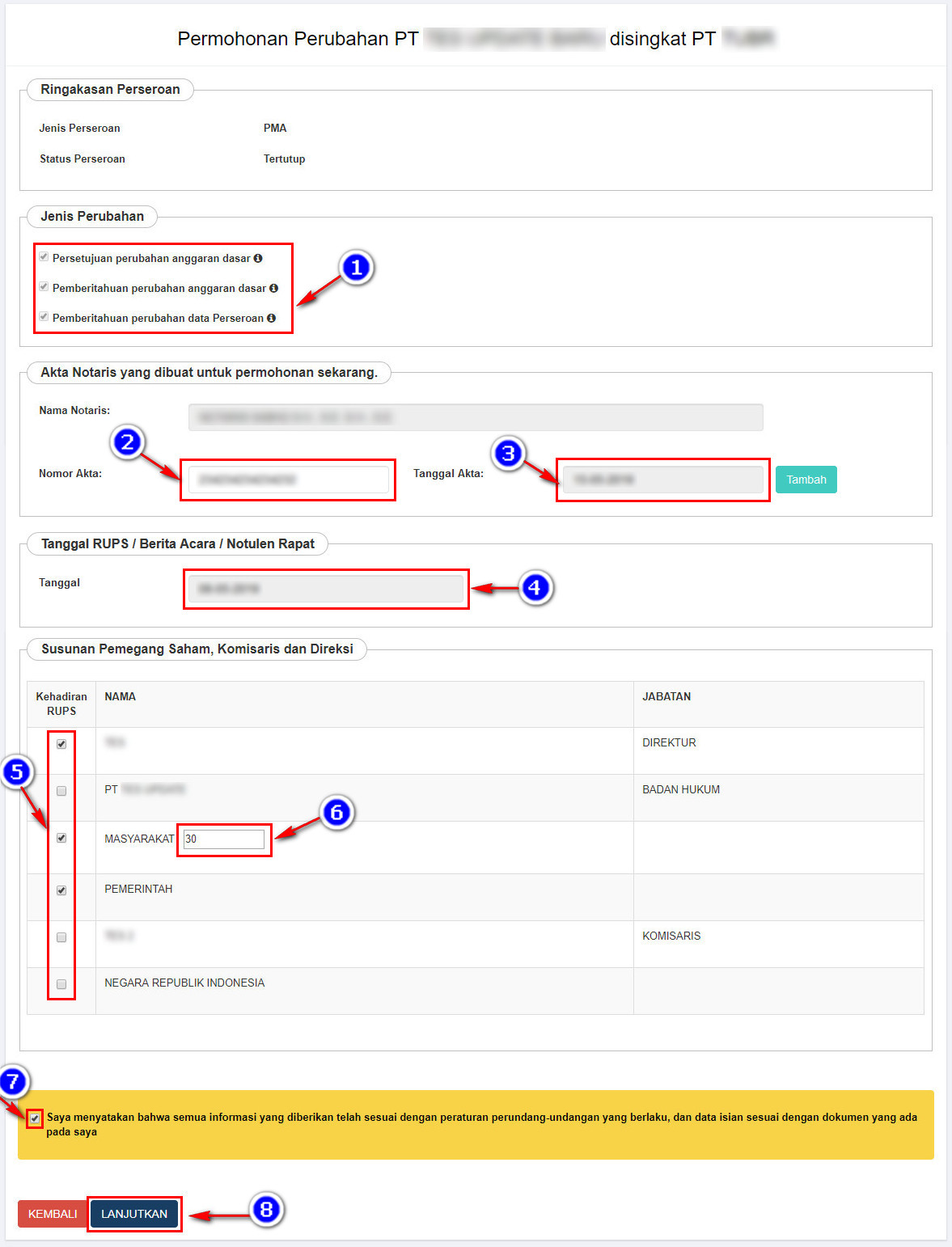Click info icon beside Pemberitahuan perubahan data Perseroan
Image resolution: width=952 pixels, height=1247 pixels.
pos(271,318)
